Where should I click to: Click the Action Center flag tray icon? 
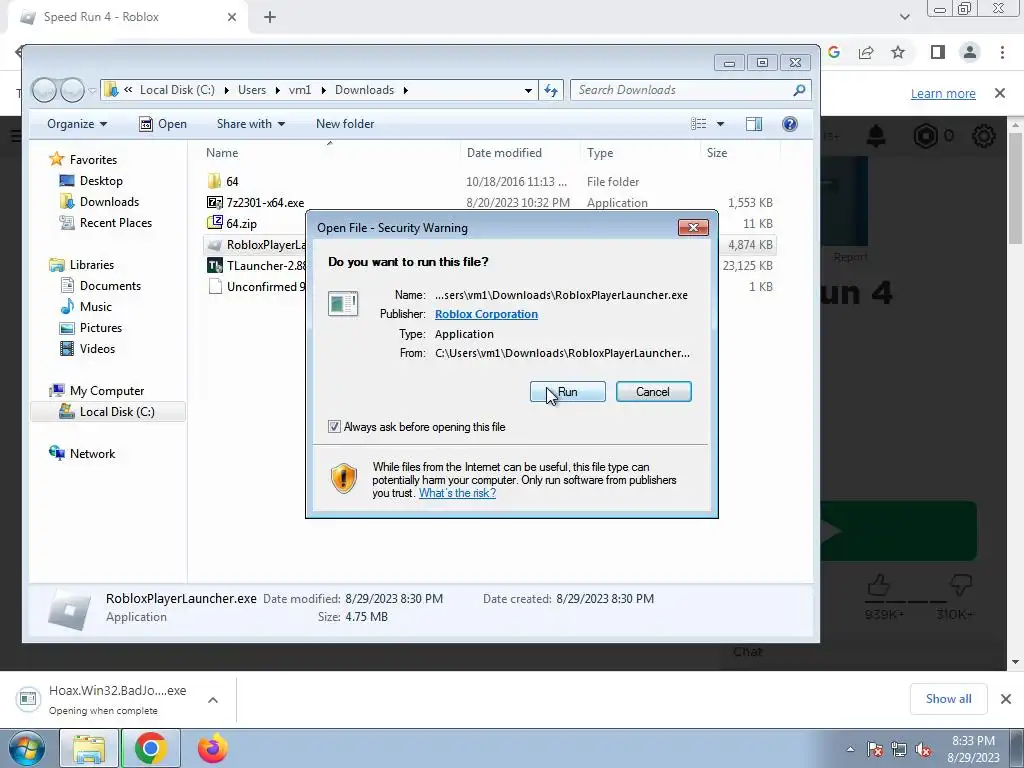875,749
